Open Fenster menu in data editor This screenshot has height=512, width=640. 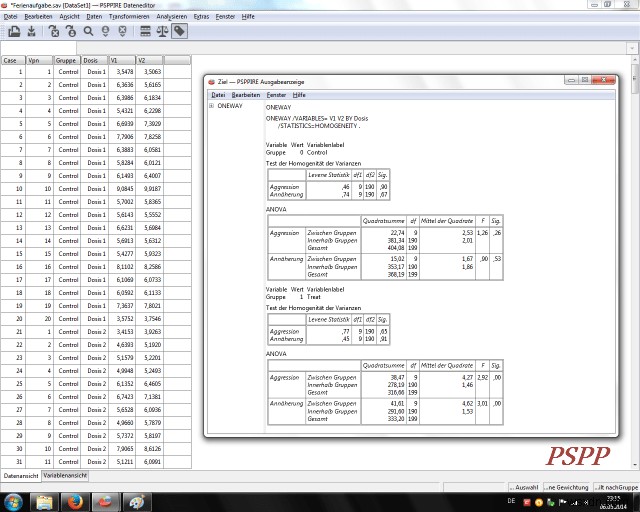pyautogui.click(x=225, y=16)
